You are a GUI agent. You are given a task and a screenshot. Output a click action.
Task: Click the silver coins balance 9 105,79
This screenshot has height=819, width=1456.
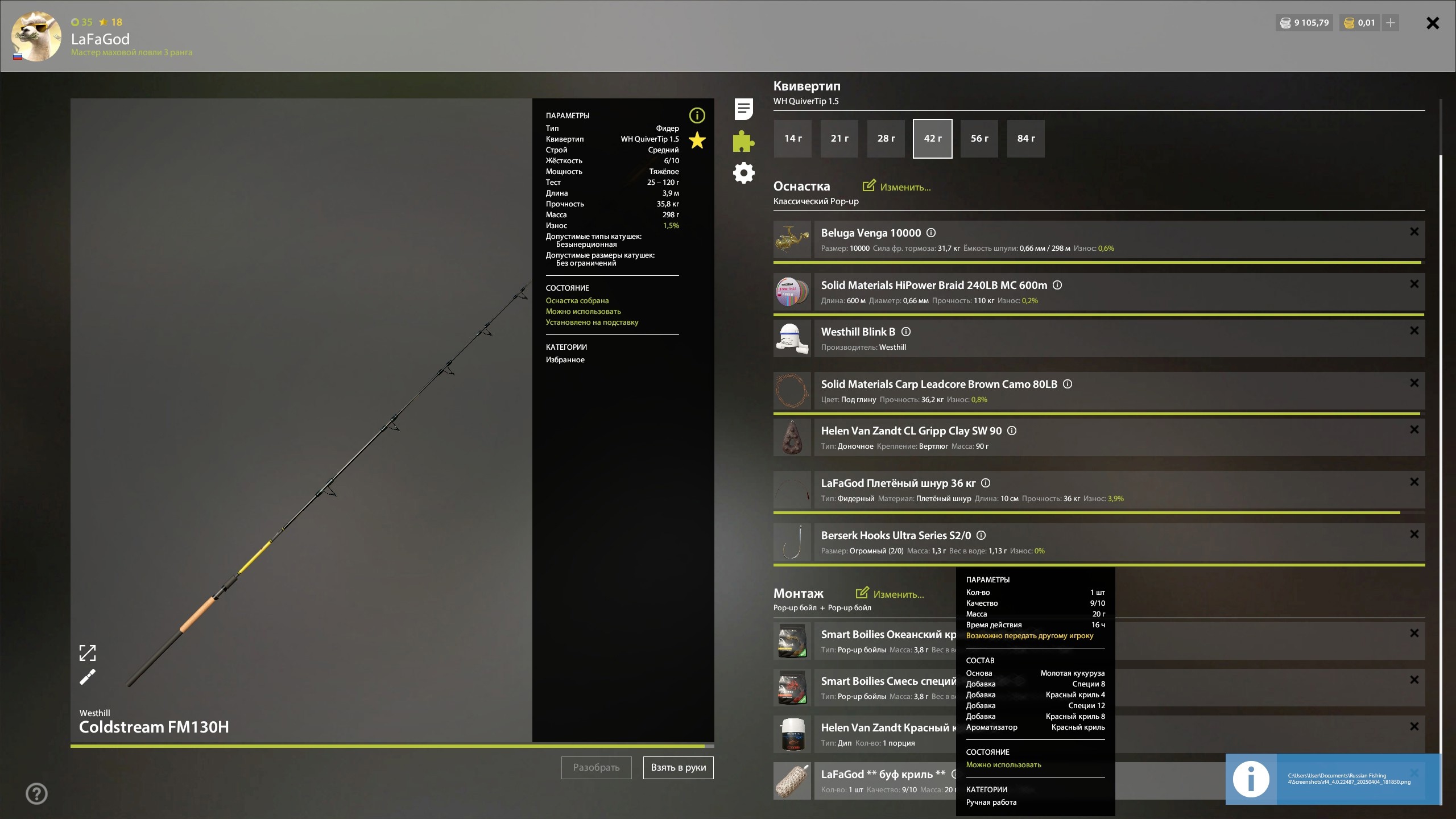tap(1304, 23)
